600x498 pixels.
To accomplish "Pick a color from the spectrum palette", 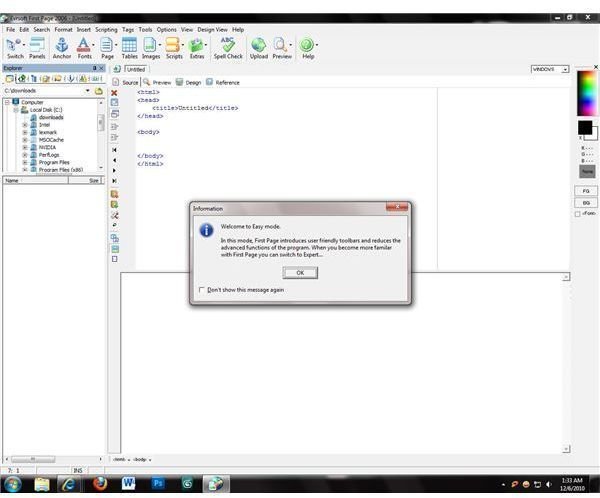I will point(587,93).
